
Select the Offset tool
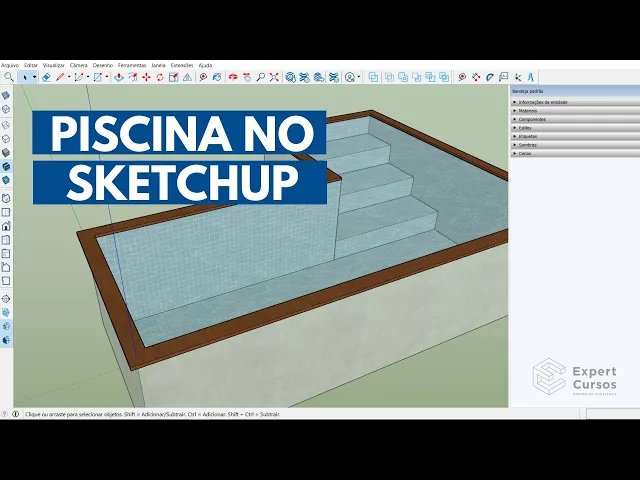point(133,77)
